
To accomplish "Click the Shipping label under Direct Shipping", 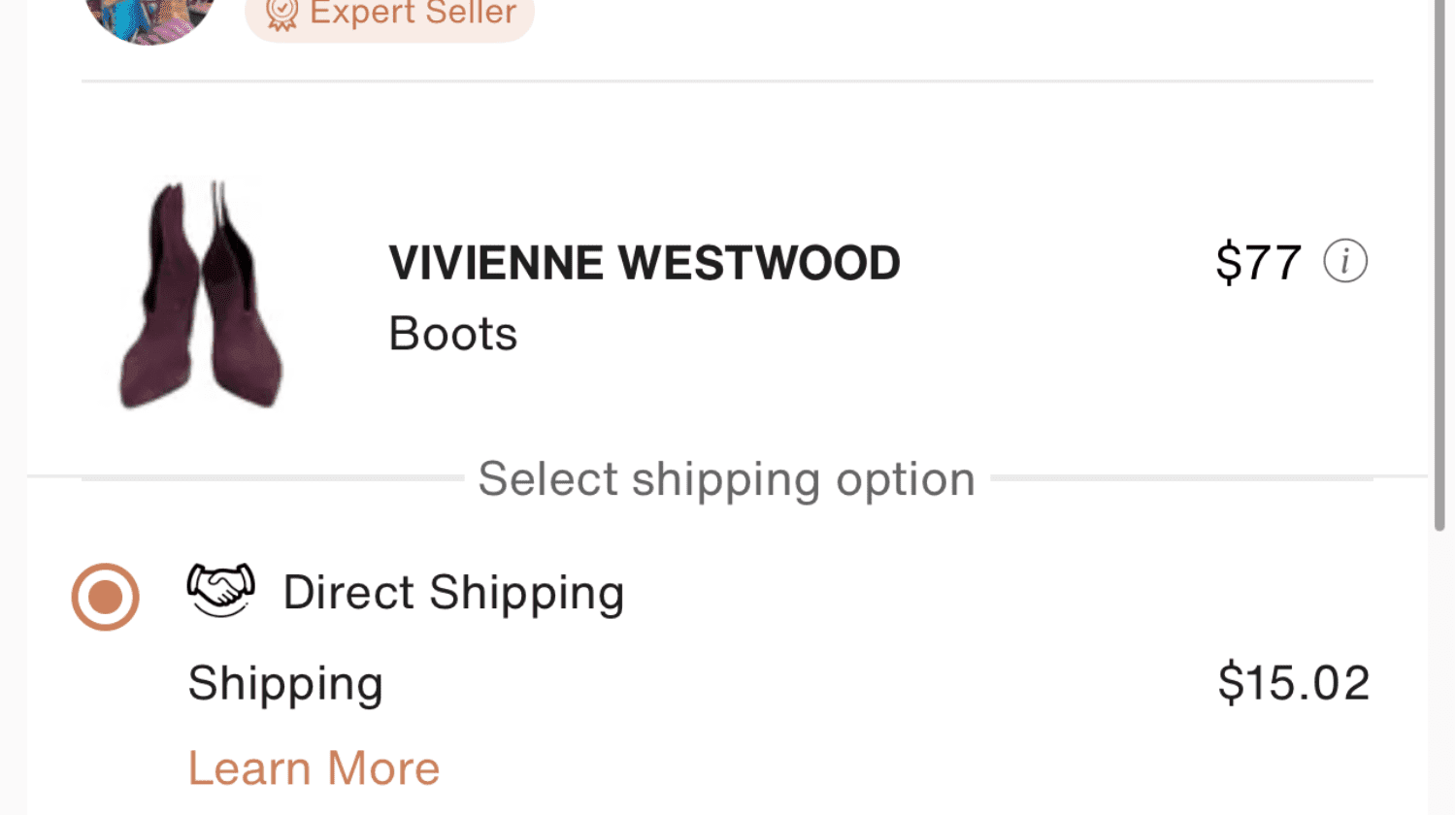I will 285,683.
